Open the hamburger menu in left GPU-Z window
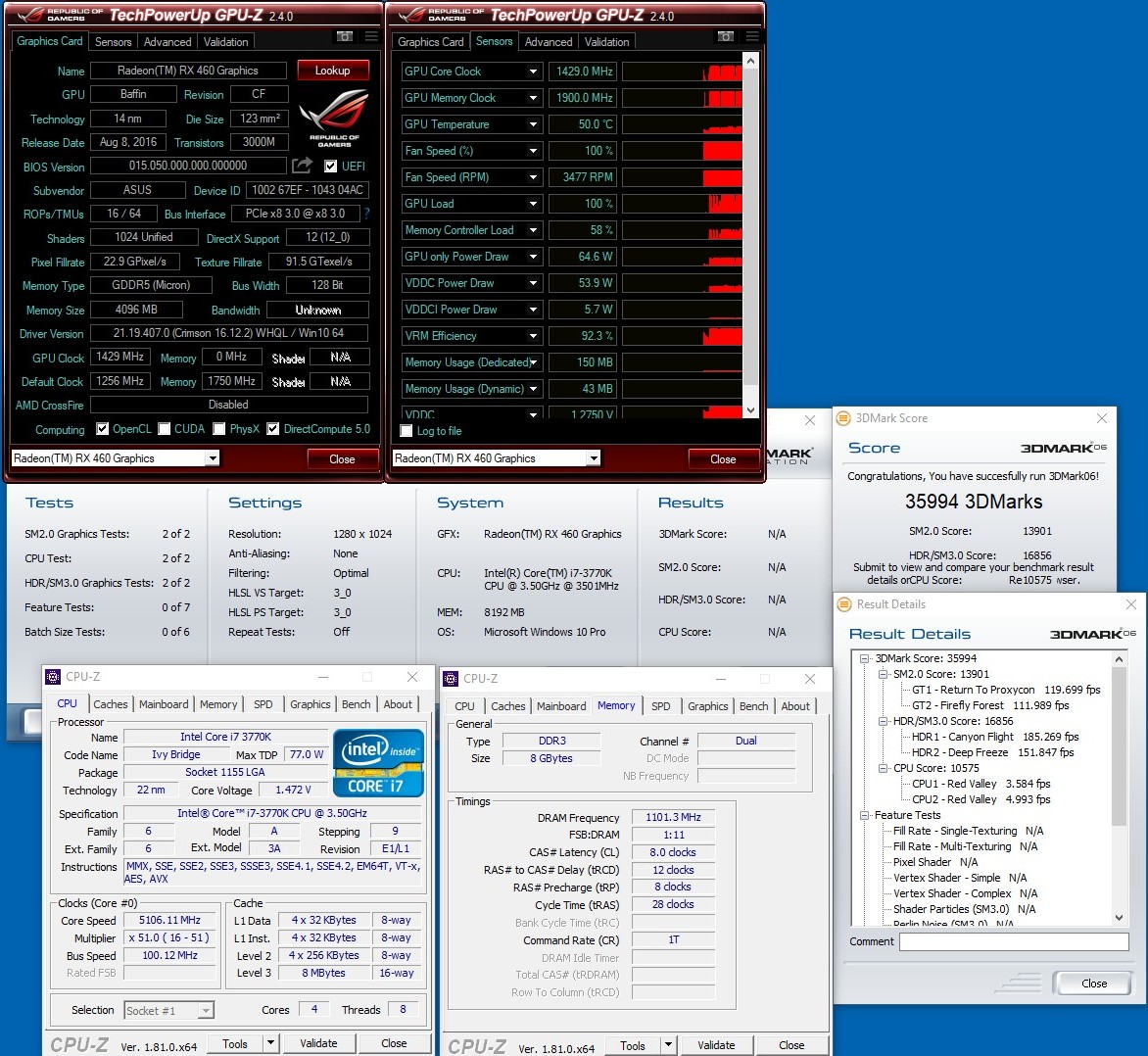Viewport: 1148px width, 1056px height. point(371,36)
